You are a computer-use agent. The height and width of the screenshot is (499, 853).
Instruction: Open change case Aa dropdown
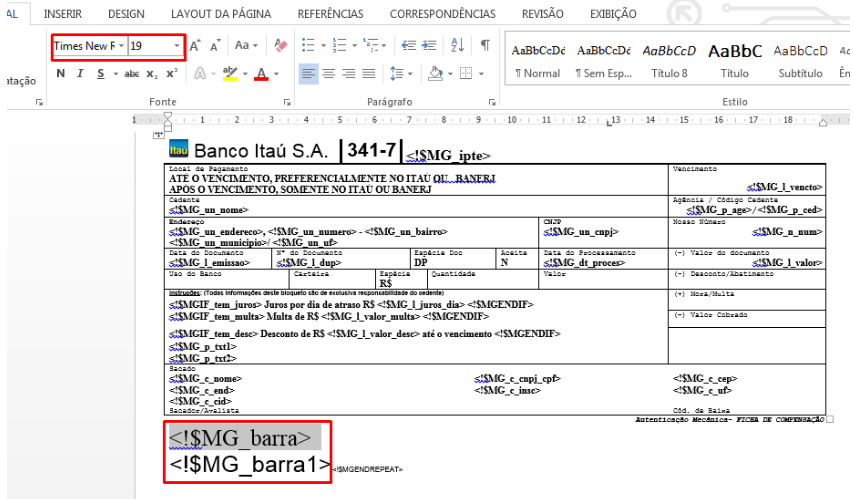tap(246, 45)
